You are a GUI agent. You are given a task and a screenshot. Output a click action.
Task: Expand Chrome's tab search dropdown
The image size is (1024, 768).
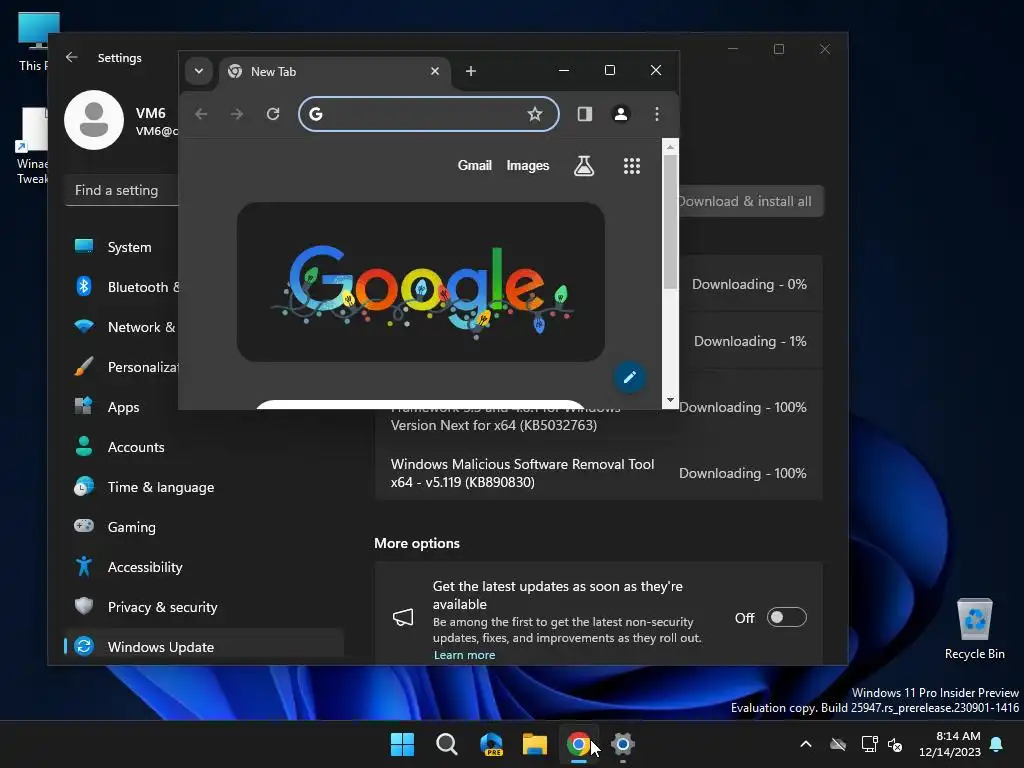point(199,71)
